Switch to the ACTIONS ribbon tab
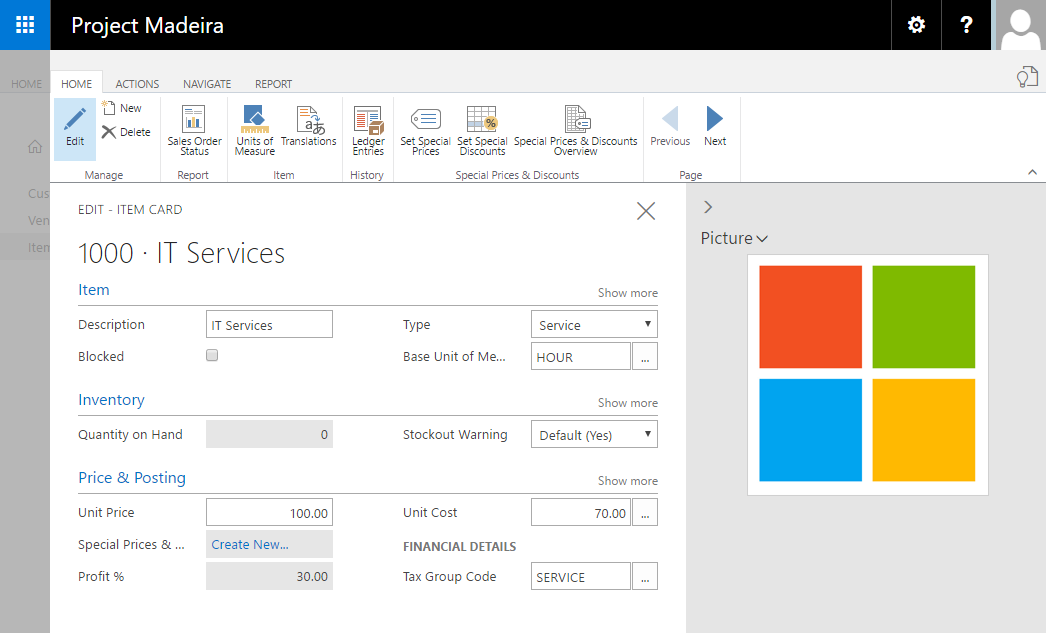Viewport: 1046px width, 633px height. click(x=137, y=84)
